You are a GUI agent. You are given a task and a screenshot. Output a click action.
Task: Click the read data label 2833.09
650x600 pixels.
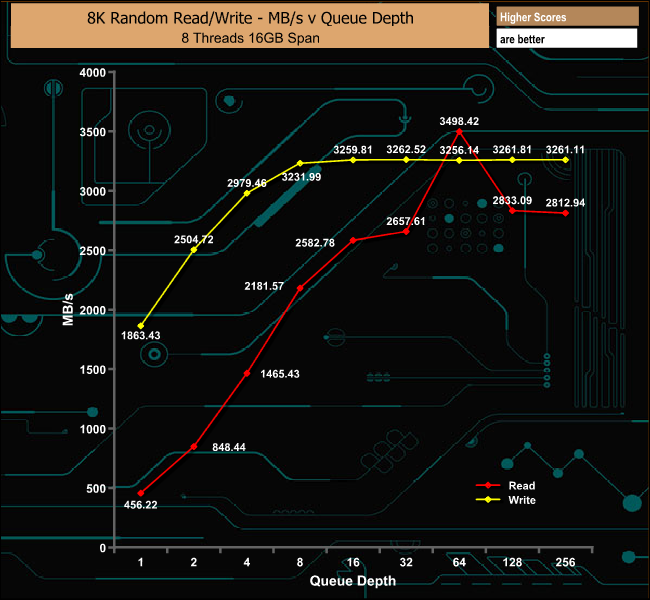(x=512, y=200)
